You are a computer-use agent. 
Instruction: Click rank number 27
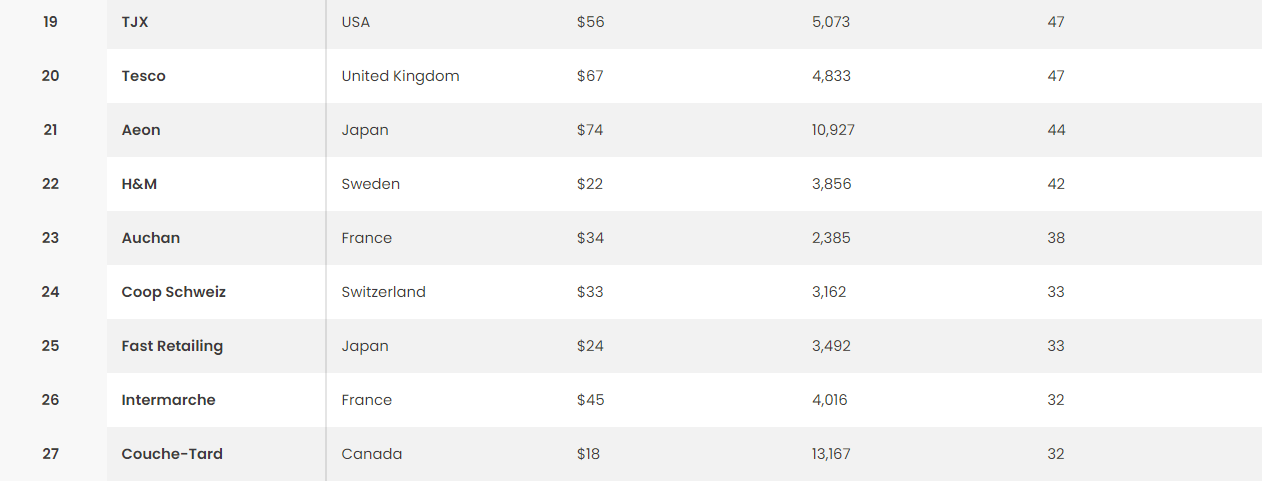tap(50, 454)
